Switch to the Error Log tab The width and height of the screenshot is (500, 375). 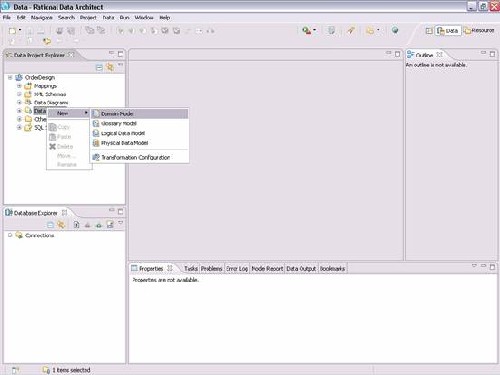pyautogui.click(x=237, y=268)
